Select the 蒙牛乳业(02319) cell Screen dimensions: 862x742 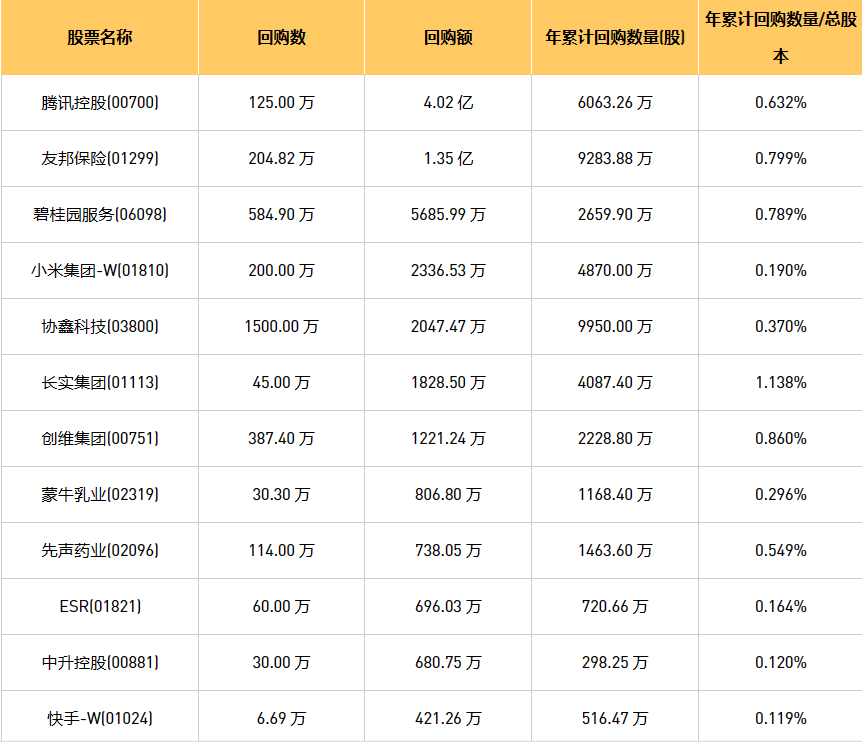click(100, 495)
